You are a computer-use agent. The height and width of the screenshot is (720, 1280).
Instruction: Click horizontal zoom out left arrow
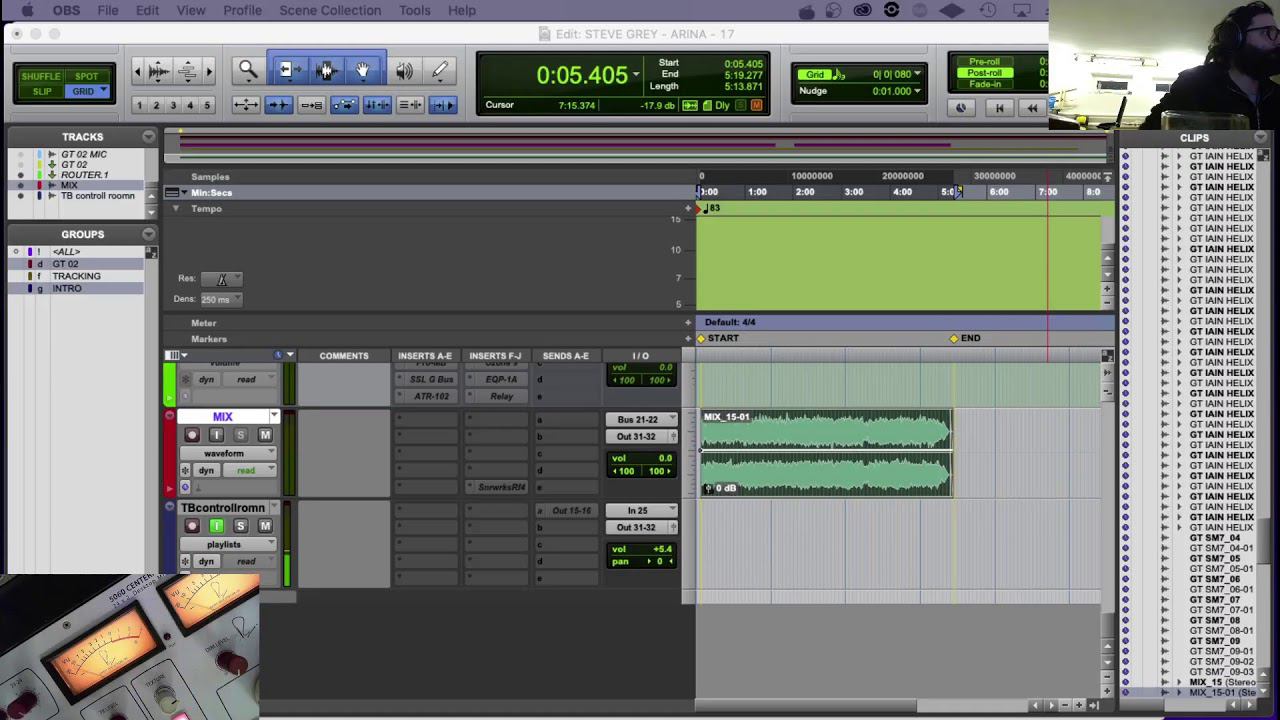click(x=137, y=70)
